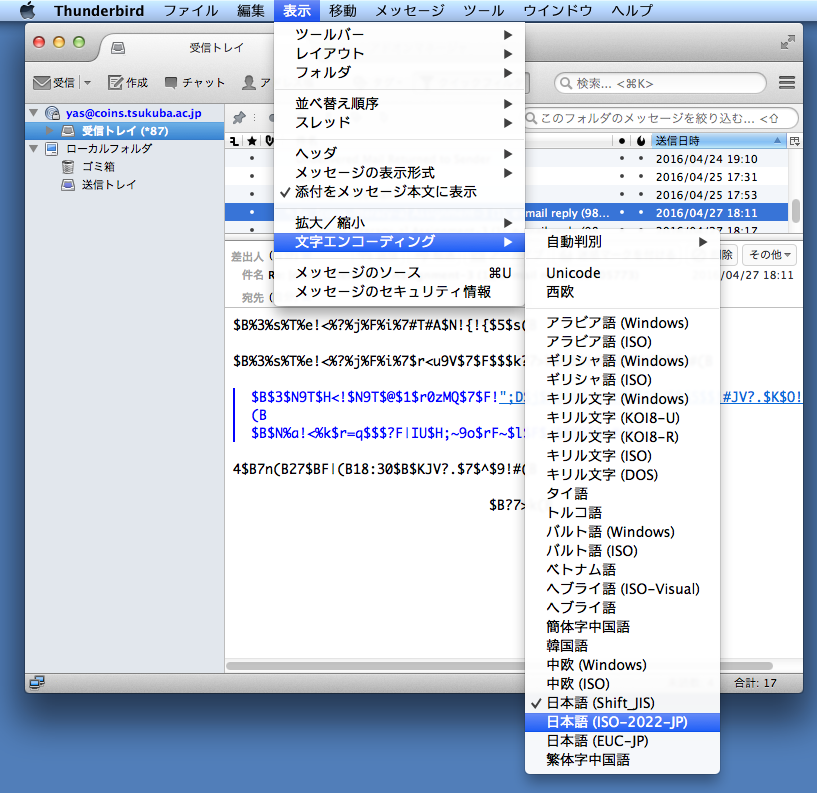Open the 移動 menu

(x=343, y=10)
